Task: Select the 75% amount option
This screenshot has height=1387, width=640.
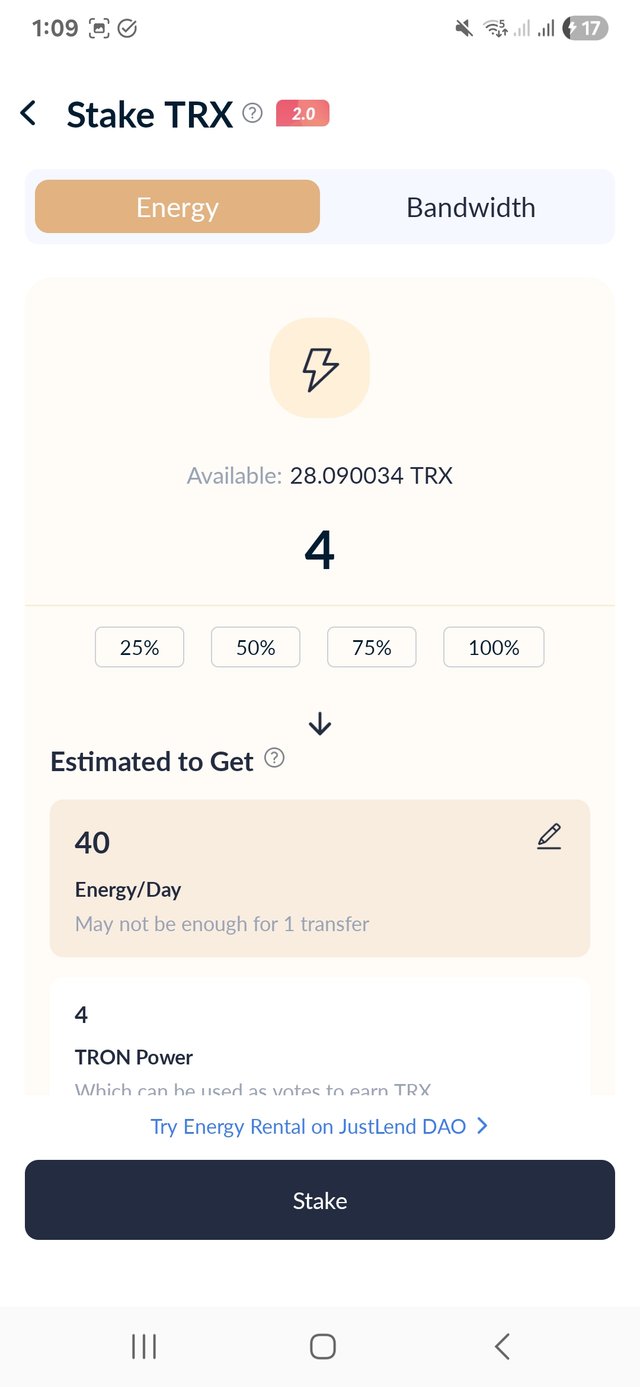Action: (372, 648)
